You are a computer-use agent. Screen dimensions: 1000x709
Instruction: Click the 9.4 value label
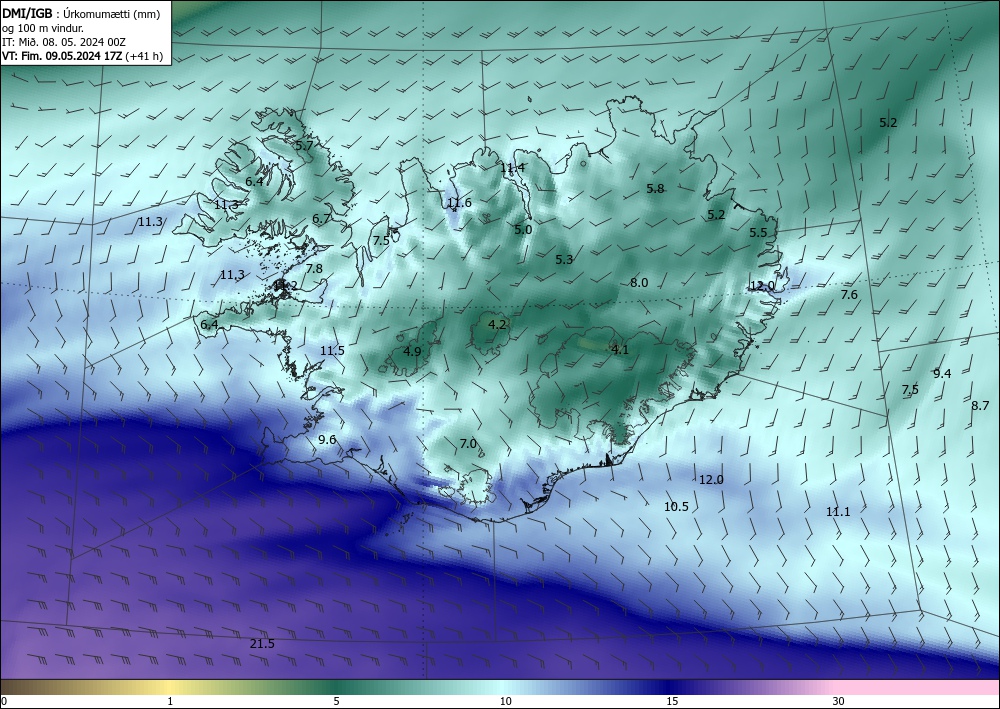point(942,374)
